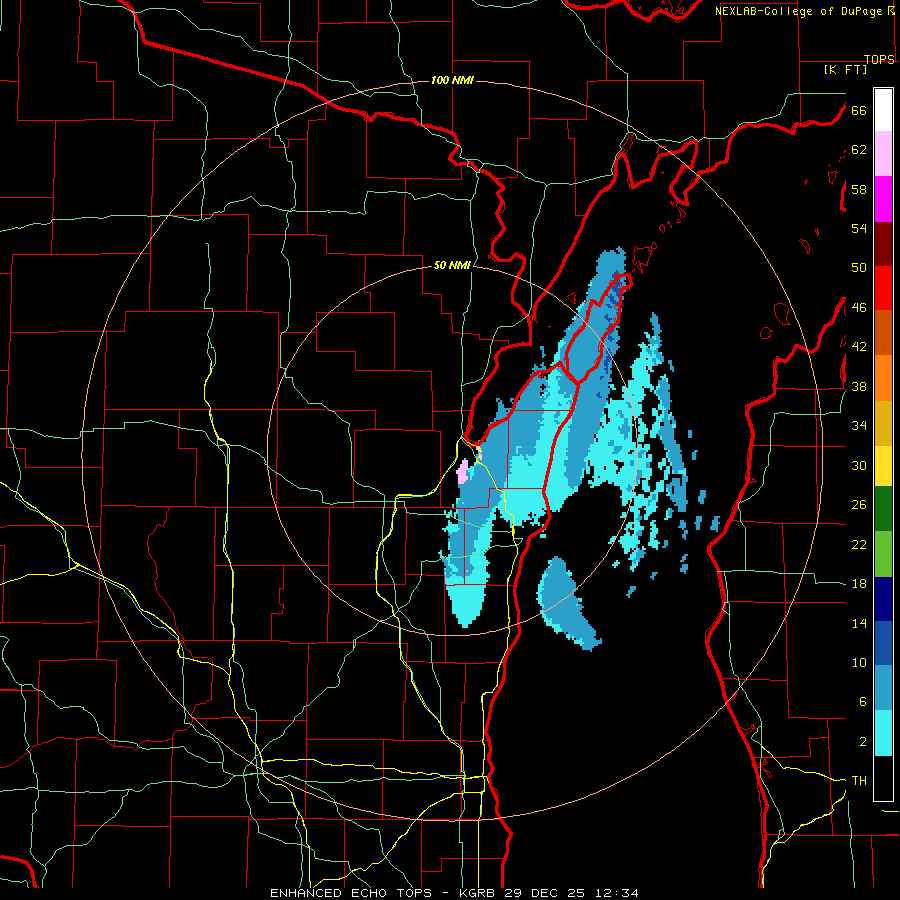Image resolution: width=900 pixels, height=900 pixels.
Task: Click the KGRB radar site identifier
Action: 479,893
